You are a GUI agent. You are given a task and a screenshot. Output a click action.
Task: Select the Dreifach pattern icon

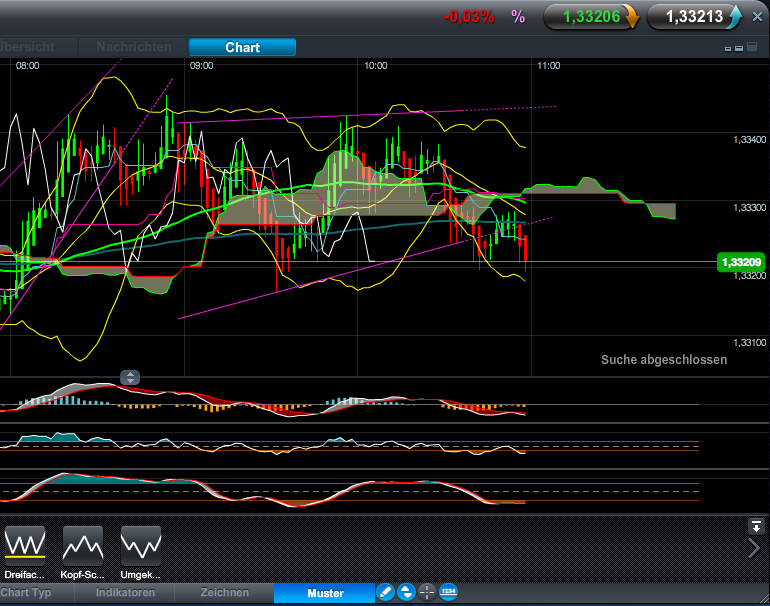click(25, 546)
